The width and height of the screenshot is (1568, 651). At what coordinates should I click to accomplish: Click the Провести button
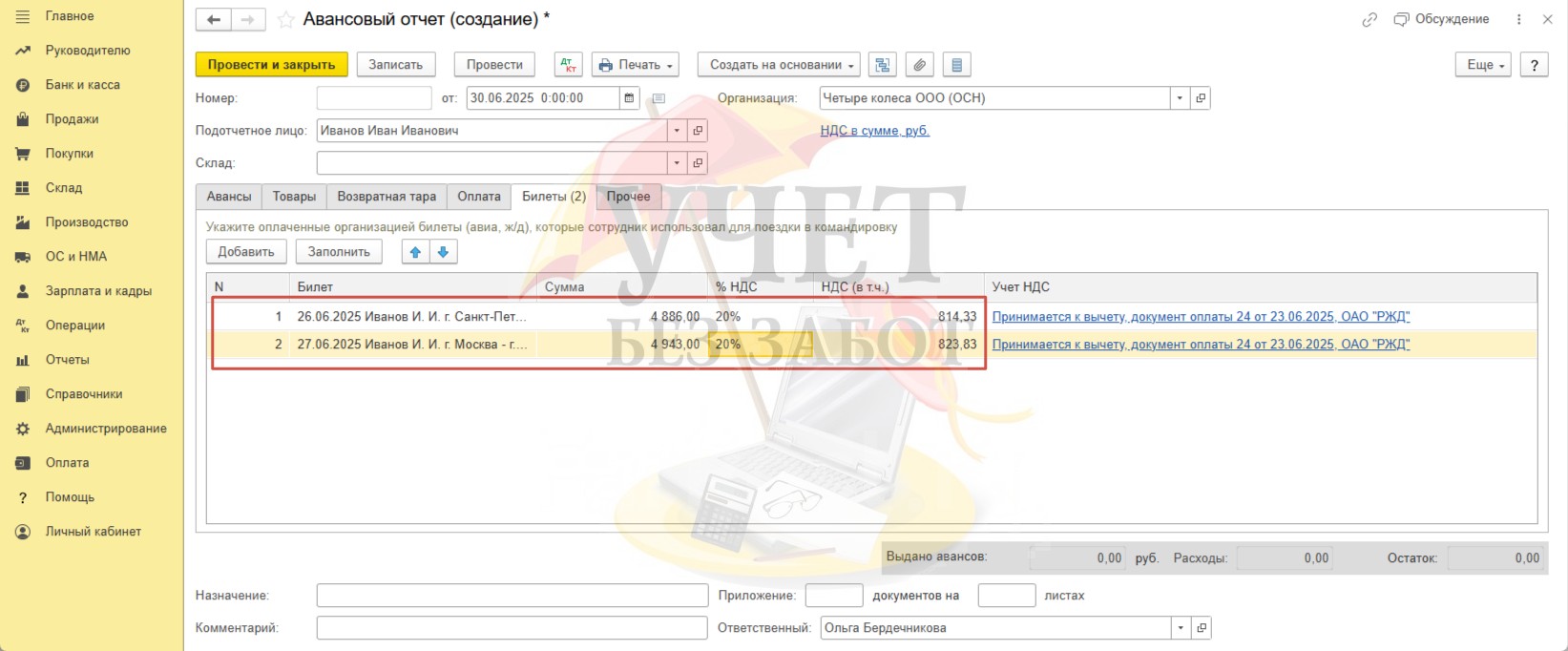pos(494,65)
